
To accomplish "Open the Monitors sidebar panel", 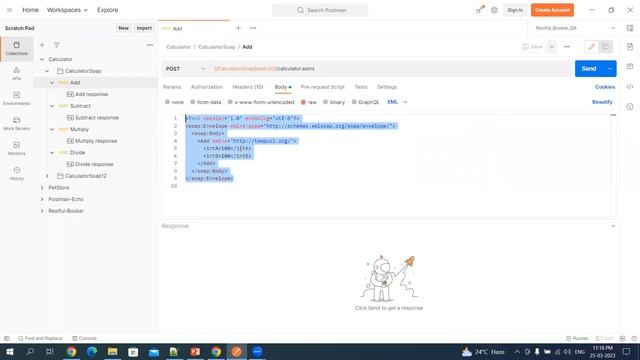I will click(16, 149).
